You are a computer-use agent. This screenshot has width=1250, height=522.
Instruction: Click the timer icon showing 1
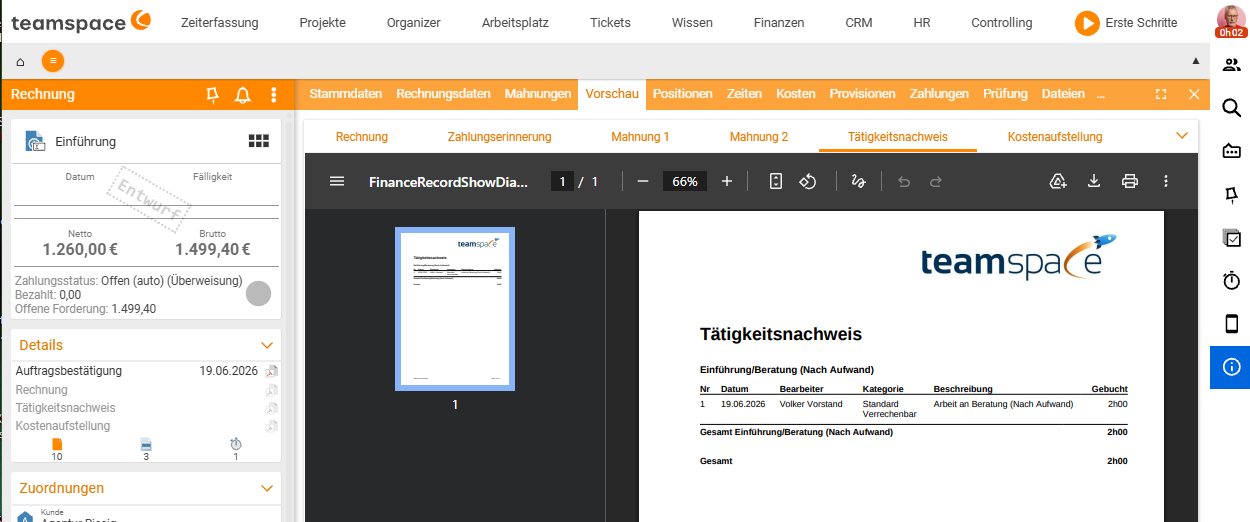click(236, 444)
